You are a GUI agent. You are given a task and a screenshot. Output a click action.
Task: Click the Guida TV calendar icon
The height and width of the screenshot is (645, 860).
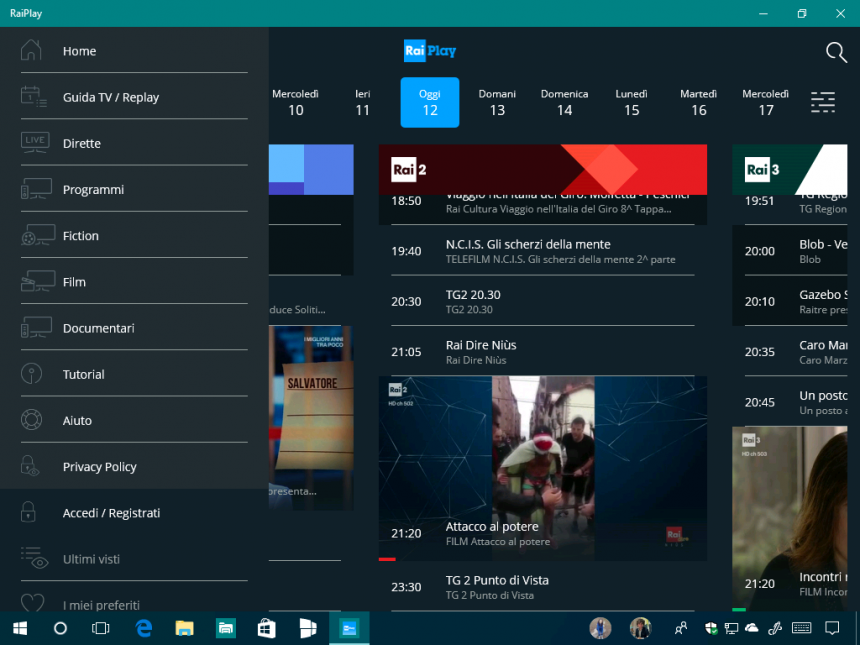coord(33,97)
